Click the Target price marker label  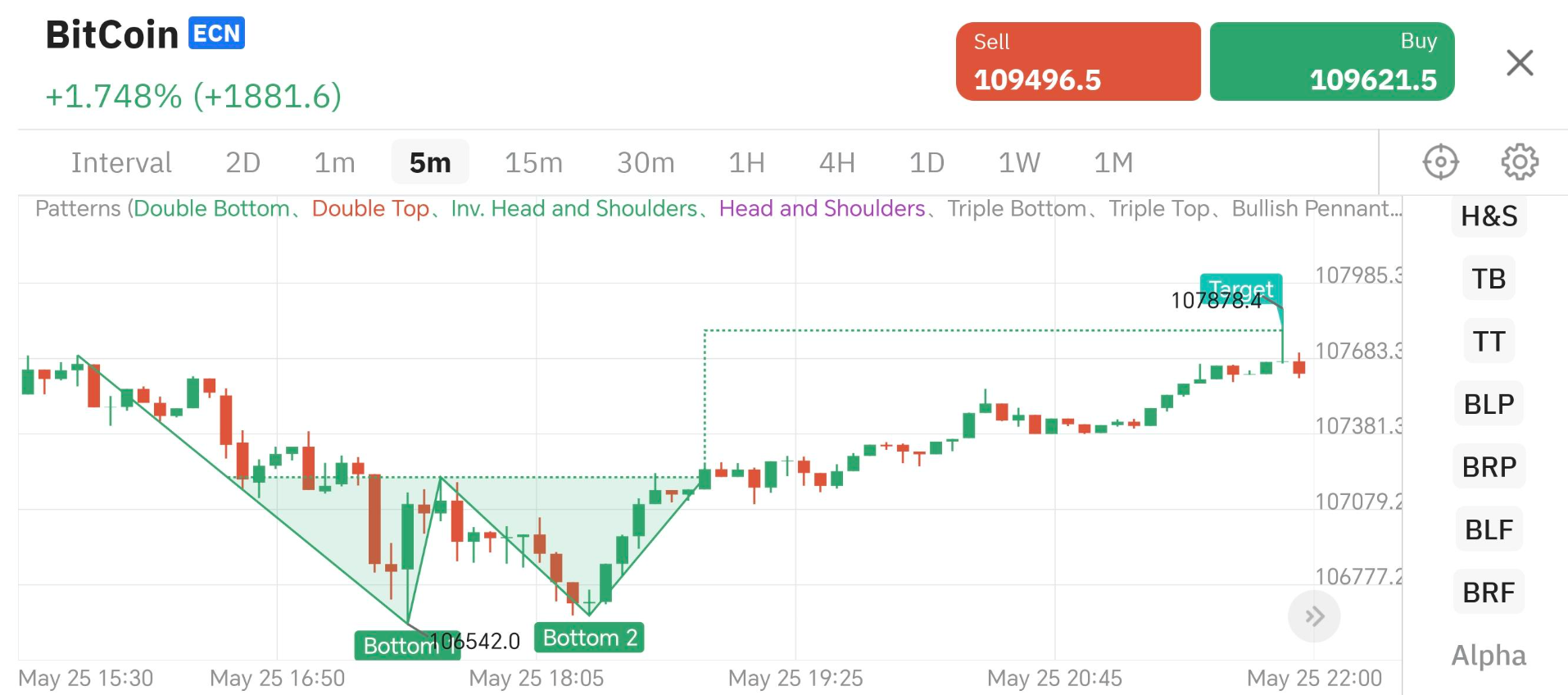(1240, 288)
